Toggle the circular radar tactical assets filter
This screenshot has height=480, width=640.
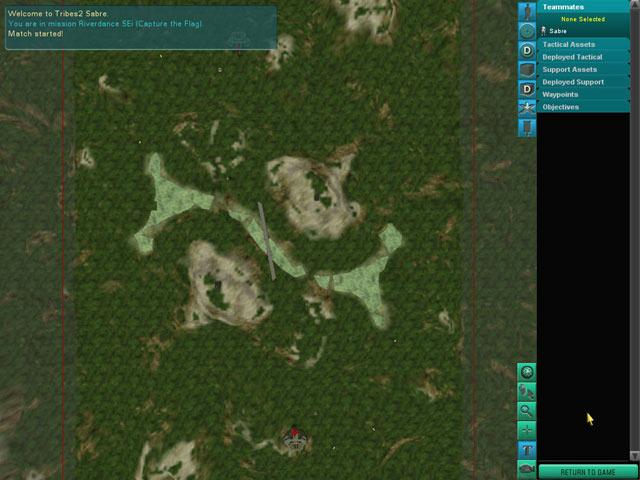(x=527, y=31)
